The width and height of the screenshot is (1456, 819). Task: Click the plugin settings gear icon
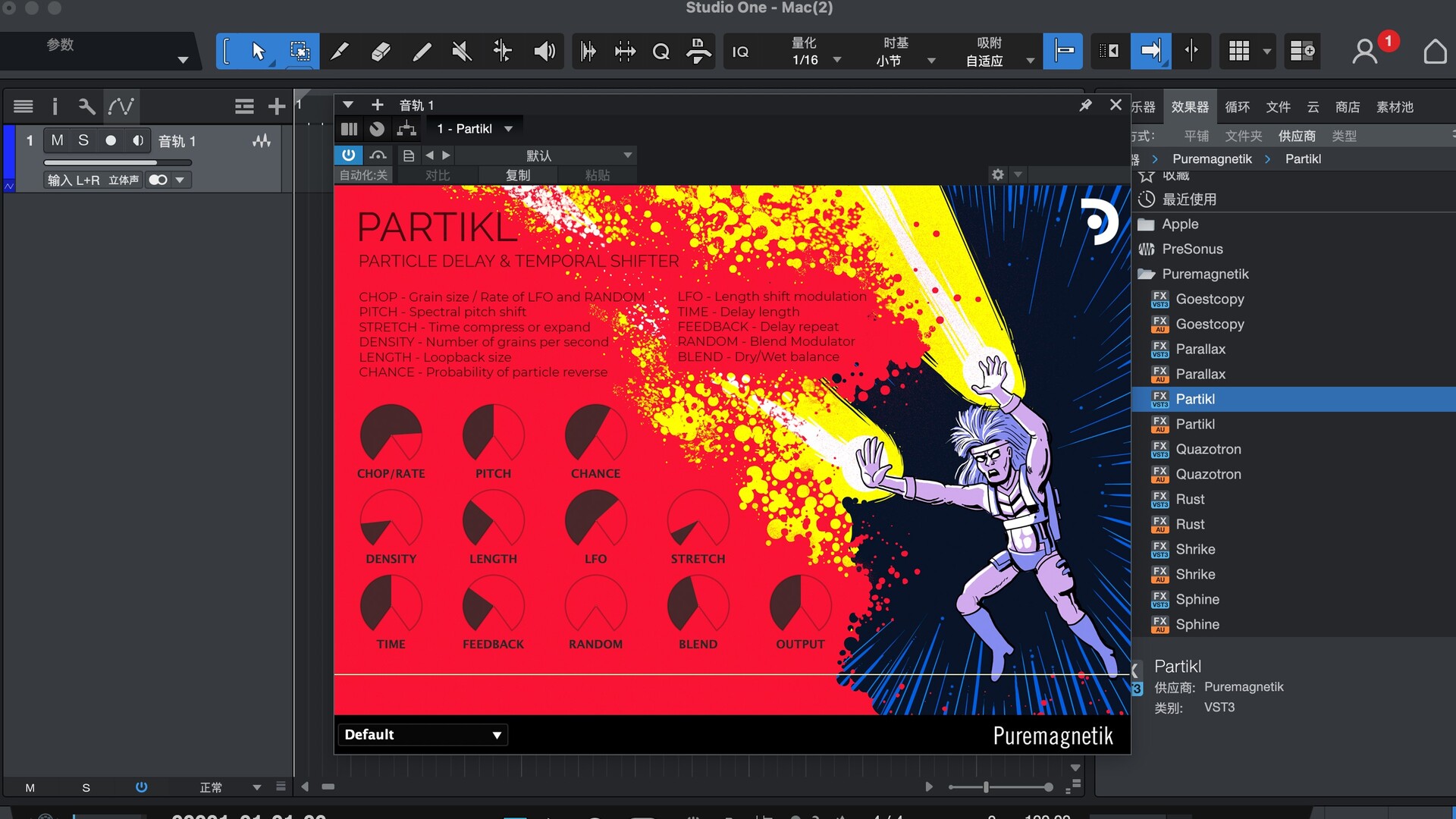(x=998, y=174)
